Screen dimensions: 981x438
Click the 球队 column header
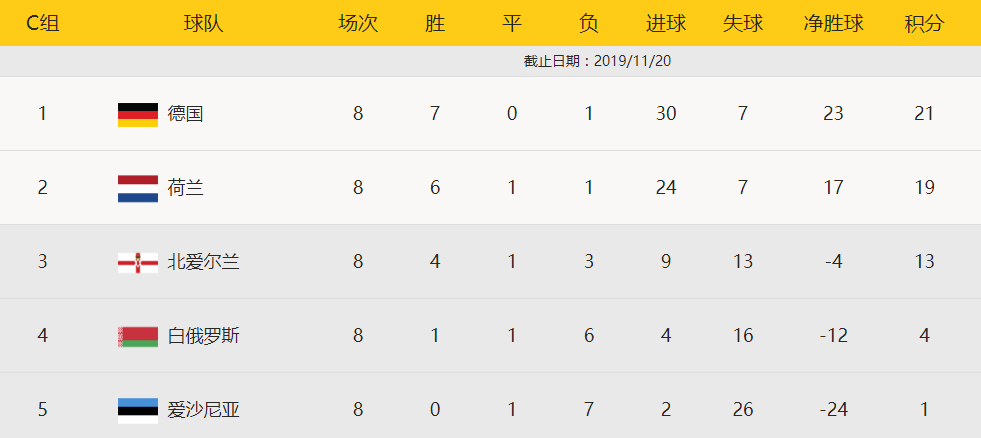point(203,23)
